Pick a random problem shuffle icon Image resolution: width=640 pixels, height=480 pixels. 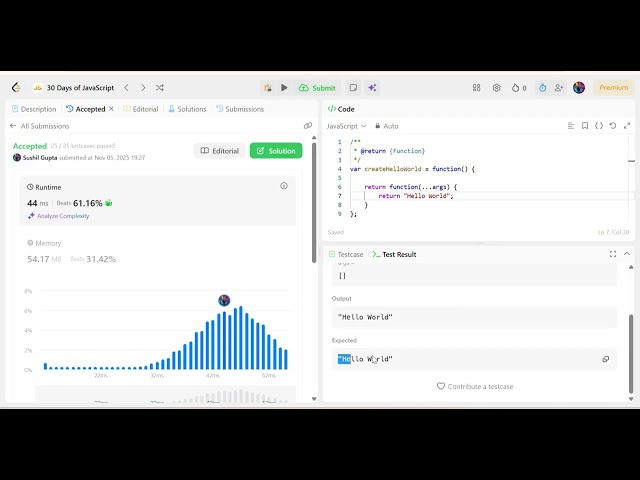pos(160,88)
